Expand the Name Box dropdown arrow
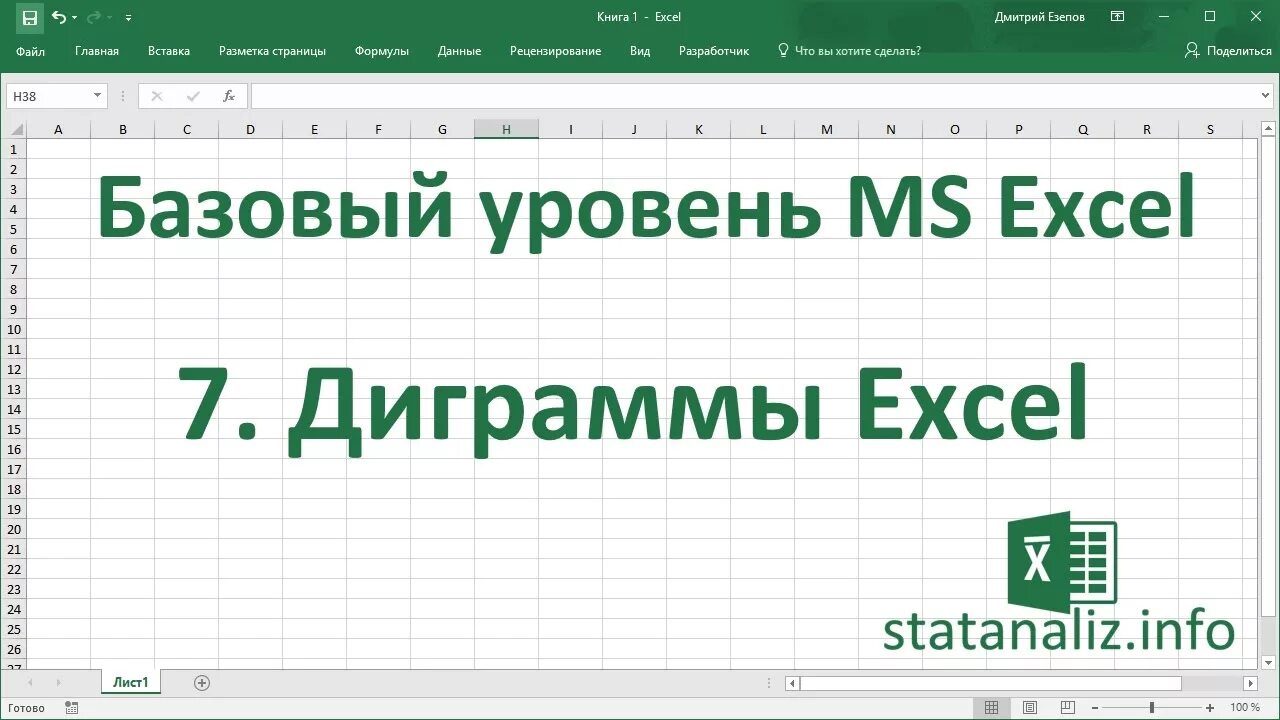1280x720 pixels. coord(97,96)
